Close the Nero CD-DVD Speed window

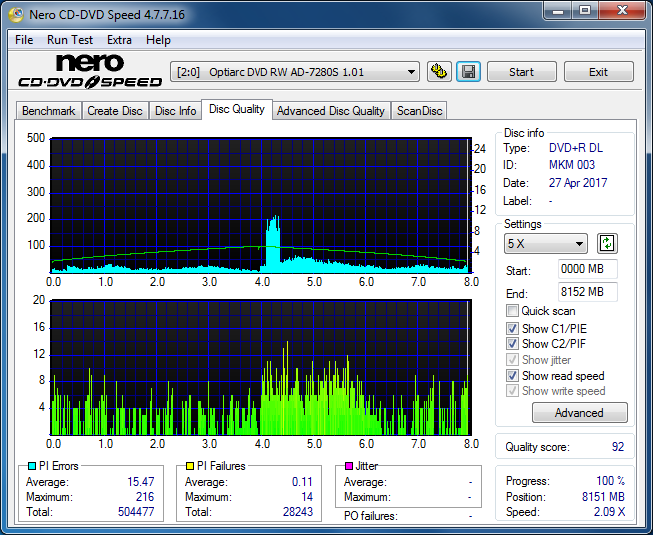tap(623, 11)
